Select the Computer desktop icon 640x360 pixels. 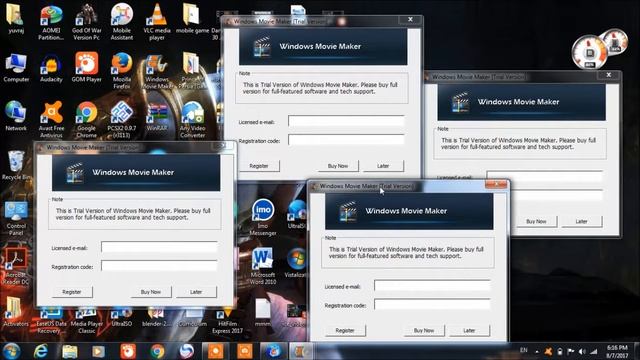pyautogui.click(x=16, y=67)
